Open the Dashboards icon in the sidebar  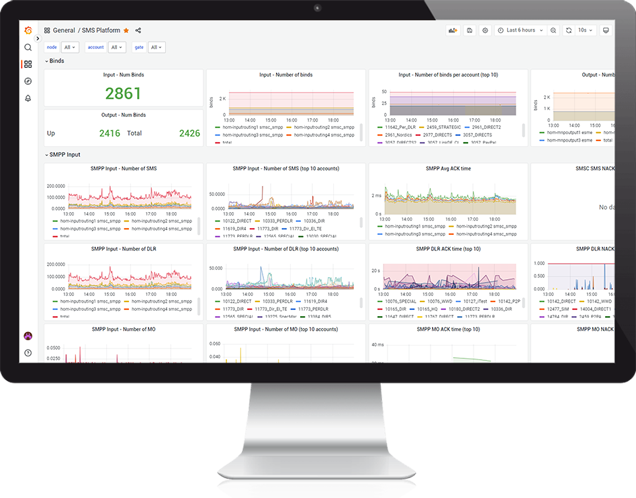28,64
